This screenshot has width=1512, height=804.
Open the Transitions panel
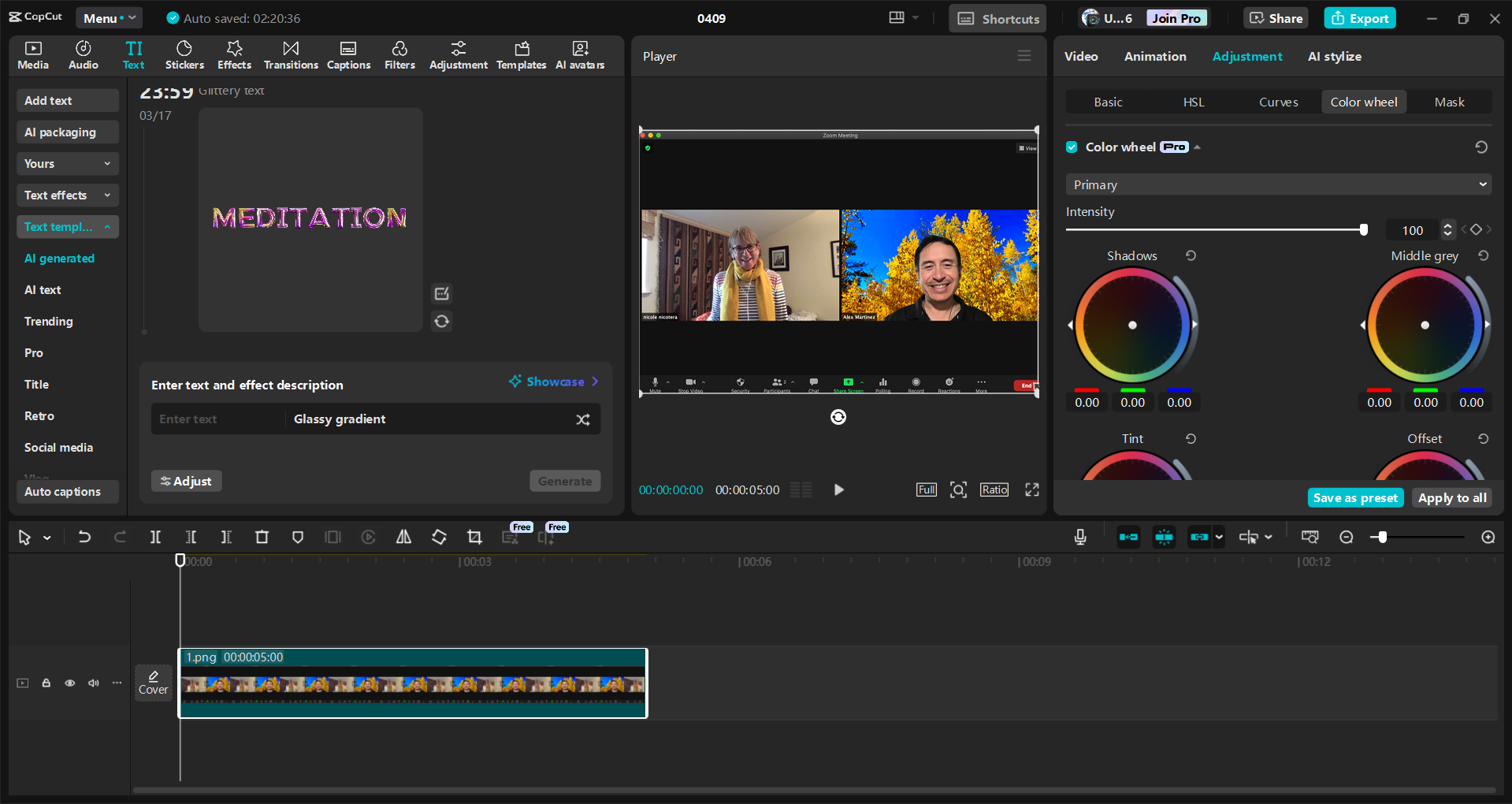291,55
